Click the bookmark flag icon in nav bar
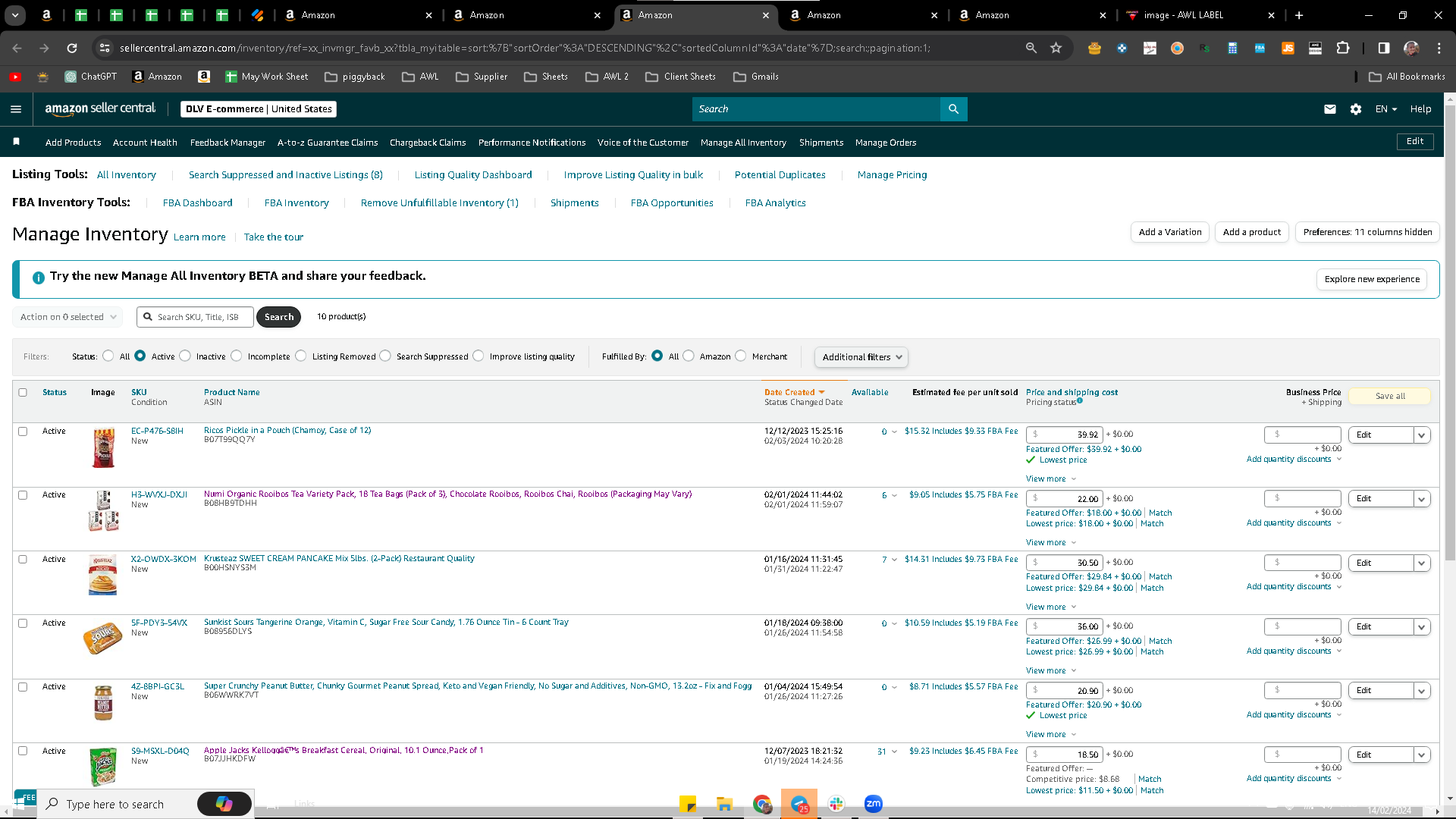 (17, 142)
